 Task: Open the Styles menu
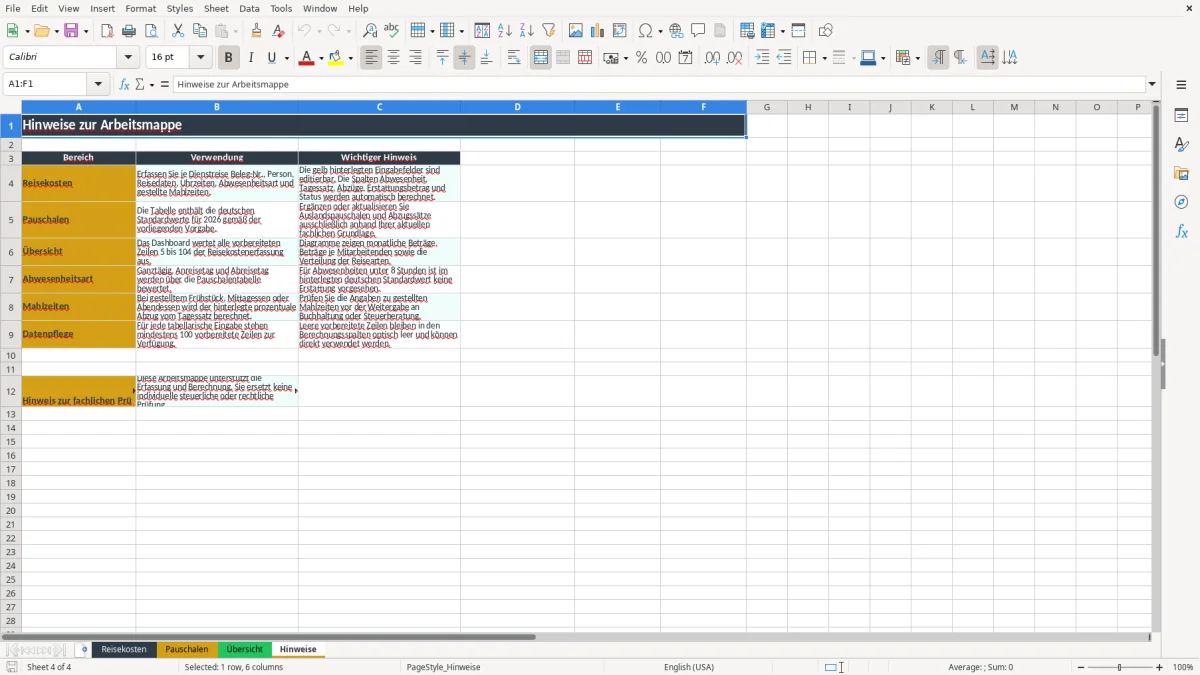(180, 8)
